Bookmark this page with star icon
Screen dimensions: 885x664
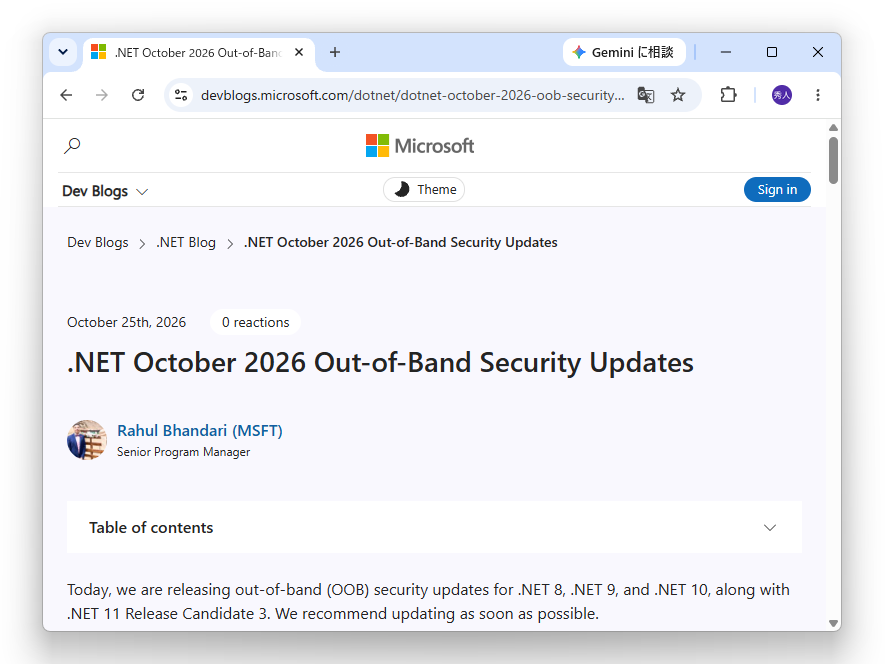[x=678, y=95]
